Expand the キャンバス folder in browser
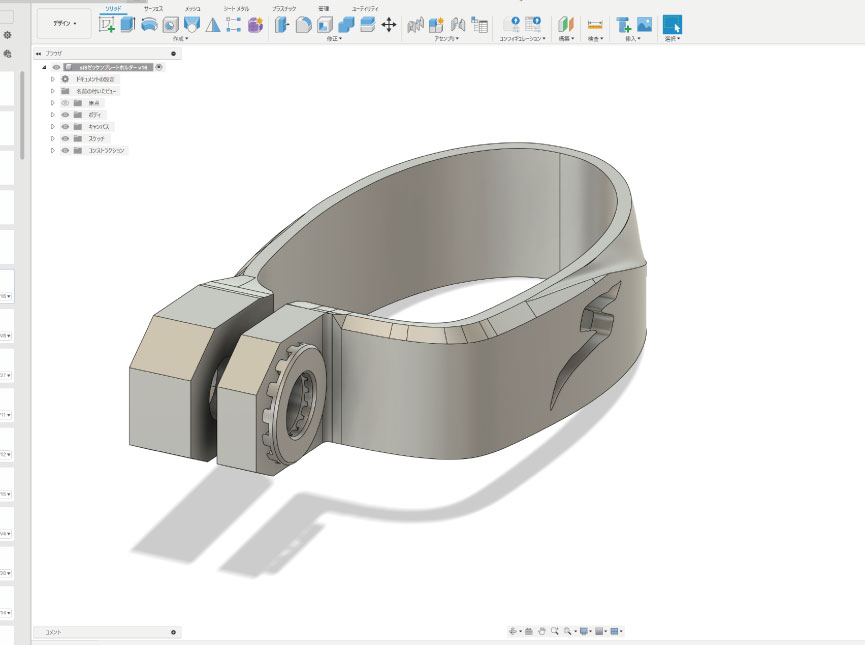Viewport: 865px width, 645px height. (x=52, y=127)
